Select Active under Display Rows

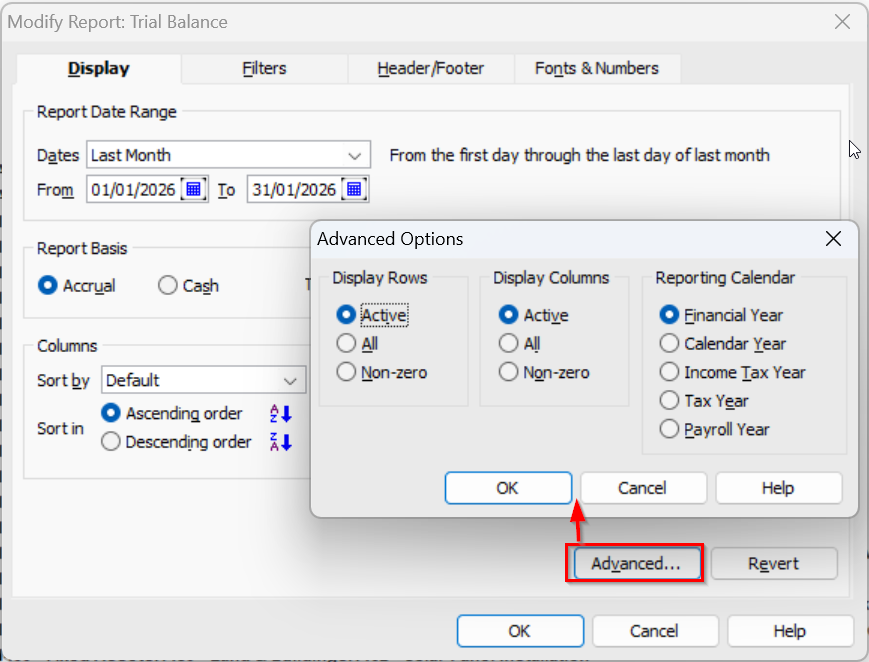[x=372, y=315]
